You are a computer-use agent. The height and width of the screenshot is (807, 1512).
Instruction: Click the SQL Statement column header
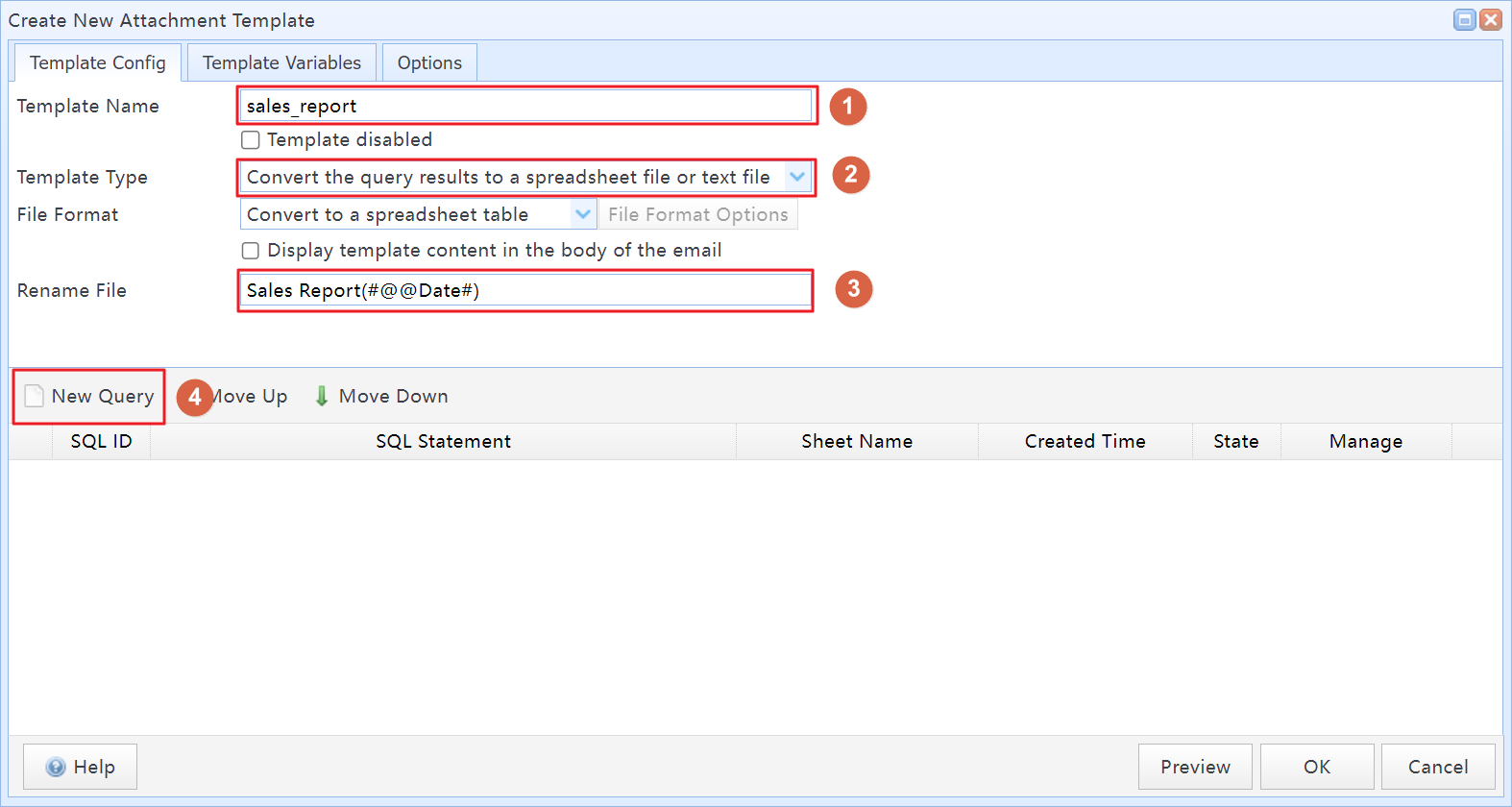443,442
